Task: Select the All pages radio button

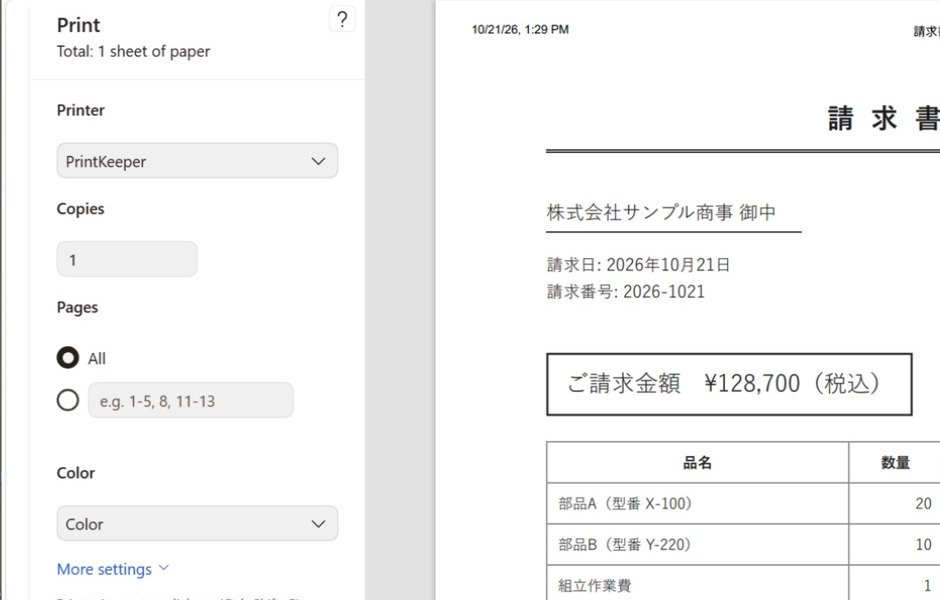Action: [x=68, y=358]
